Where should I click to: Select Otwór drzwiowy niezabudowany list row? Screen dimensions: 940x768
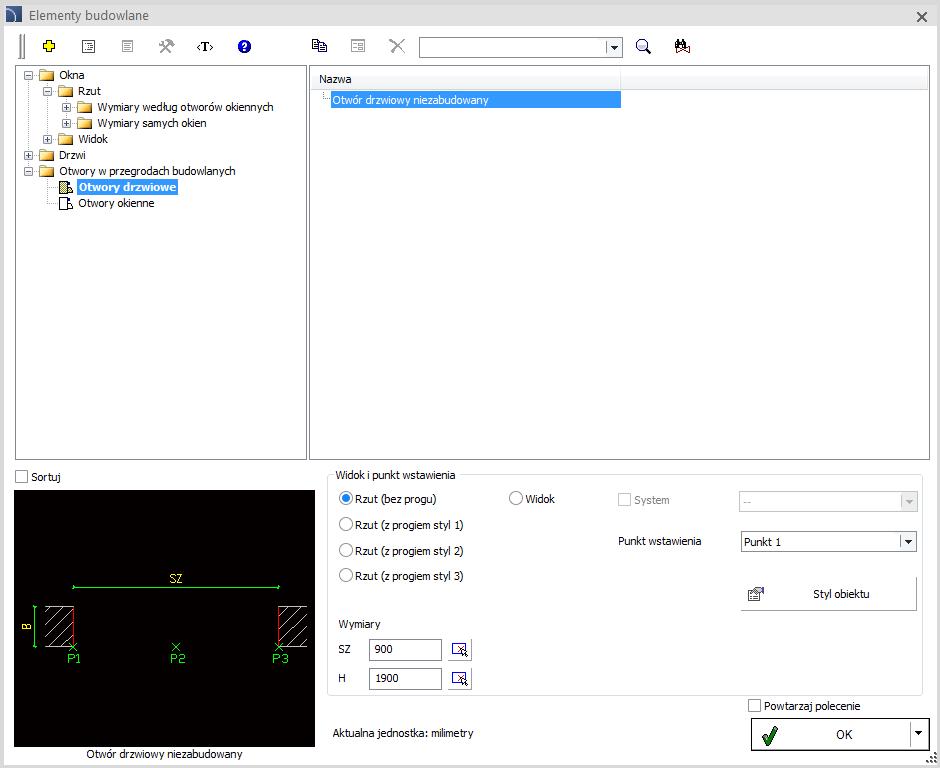pos(475,100)
